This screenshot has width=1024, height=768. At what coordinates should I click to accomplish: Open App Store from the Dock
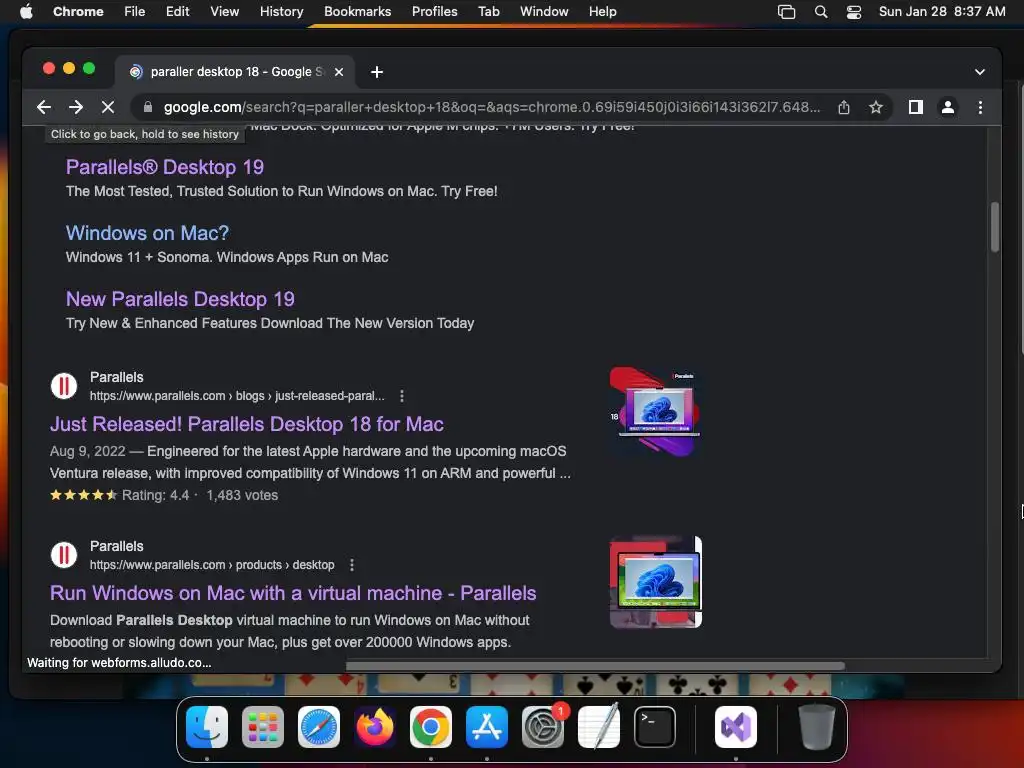487,727
